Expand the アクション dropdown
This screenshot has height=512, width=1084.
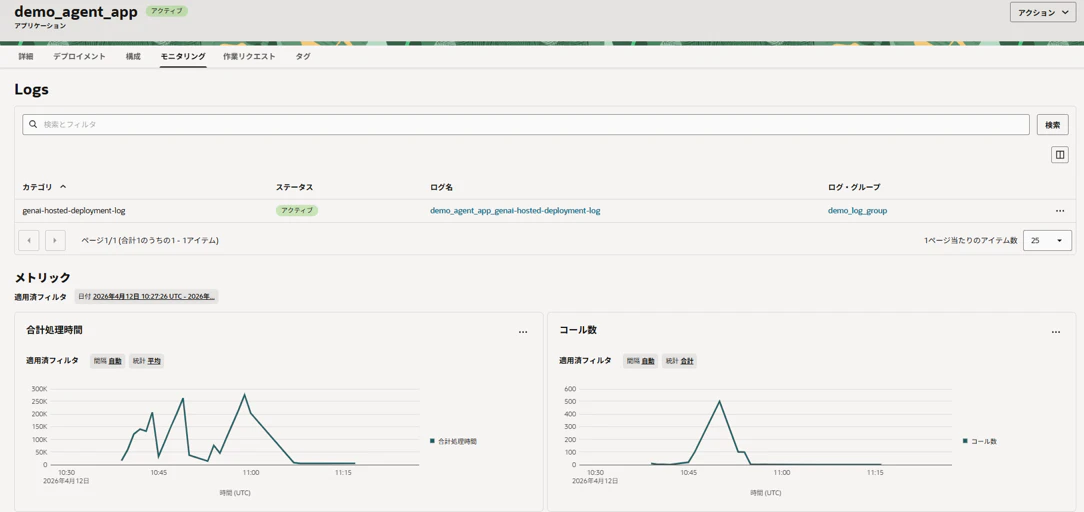click(1044, 12)
